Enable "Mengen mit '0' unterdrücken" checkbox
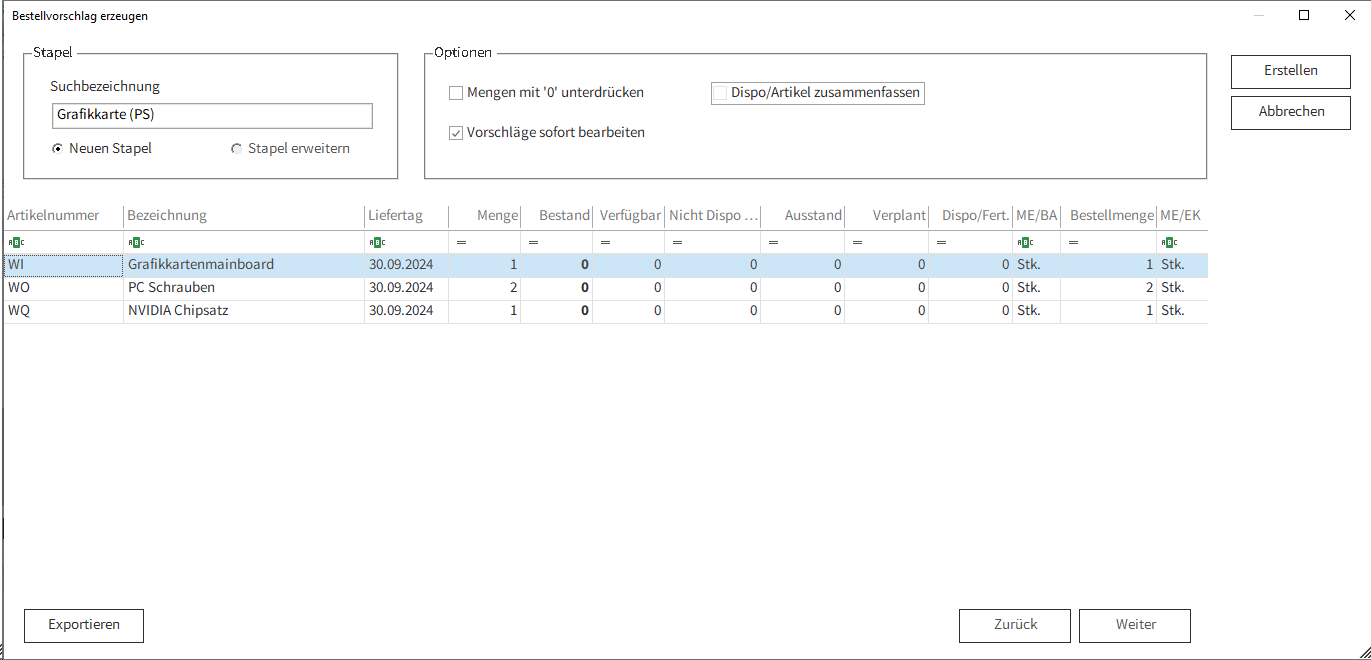Image resolution: width=1371 pixels, height=660 pixels. (456, 93)
